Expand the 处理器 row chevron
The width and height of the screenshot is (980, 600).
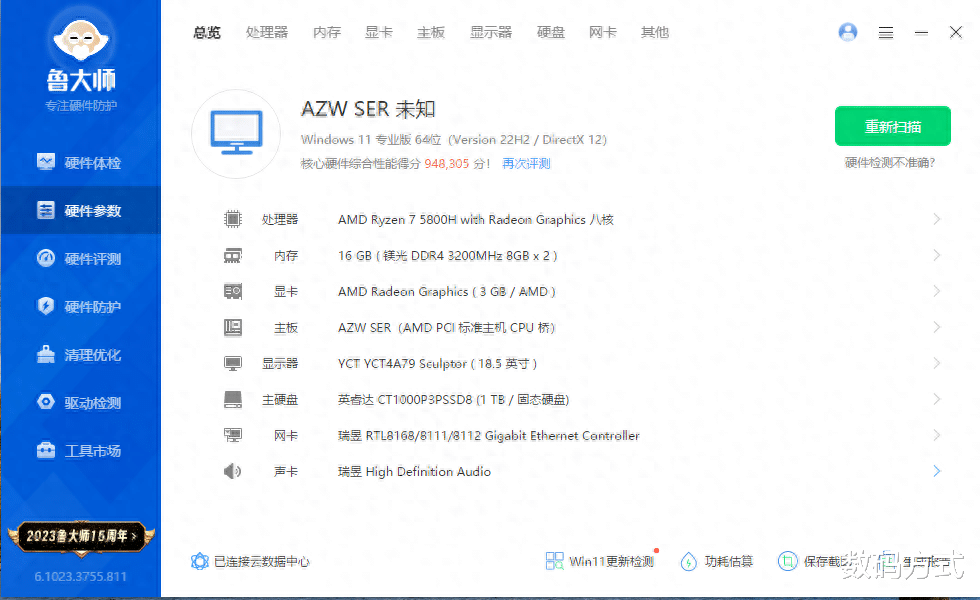[936, 219]
